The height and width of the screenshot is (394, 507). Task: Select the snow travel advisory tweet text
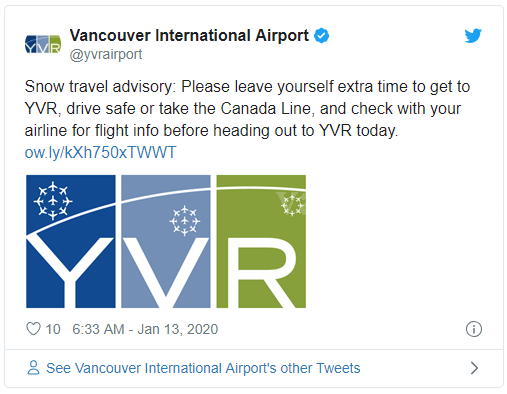click(x=247, y=108)
